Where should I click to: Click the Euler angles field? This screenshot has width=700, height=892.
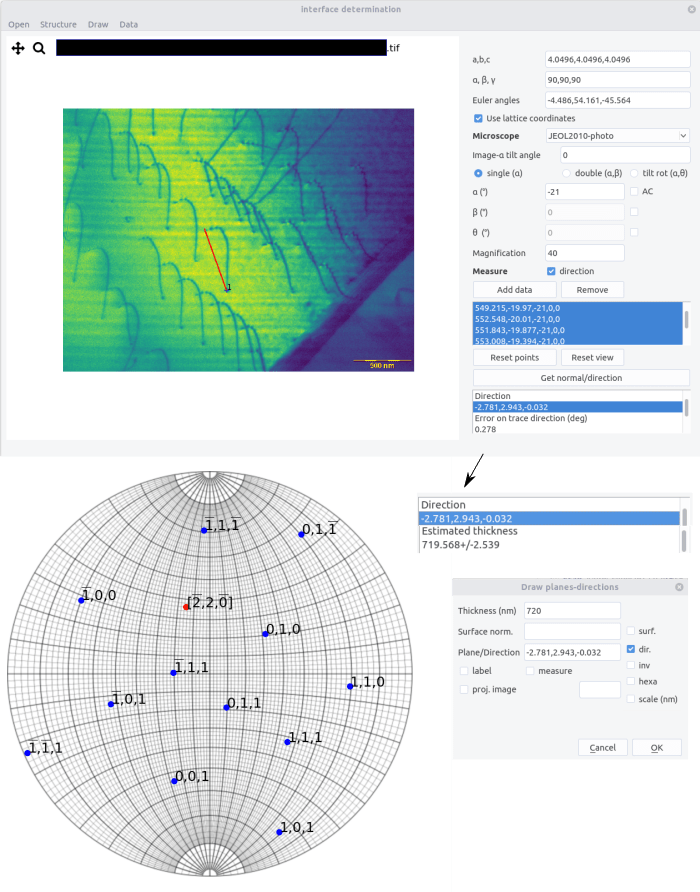click(x=617, y=100)
